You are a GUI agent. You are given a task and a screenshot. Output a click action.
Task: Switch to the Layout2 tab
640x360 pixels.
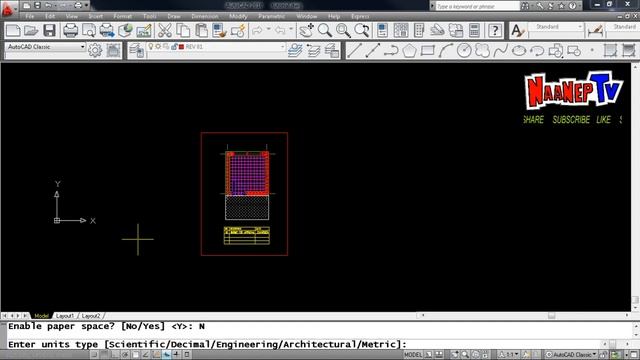(91, 316)
